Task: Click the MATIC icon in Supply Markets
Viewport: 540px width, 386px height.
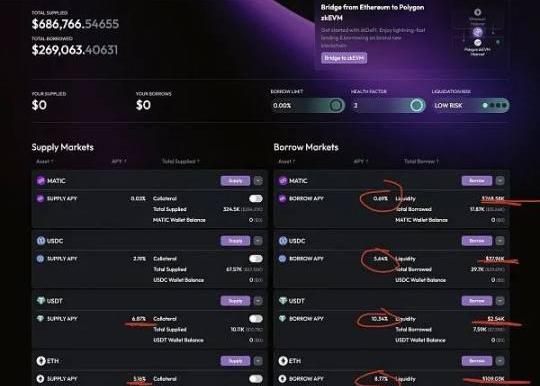Action: pyautogui.click(x=41, y=180)
